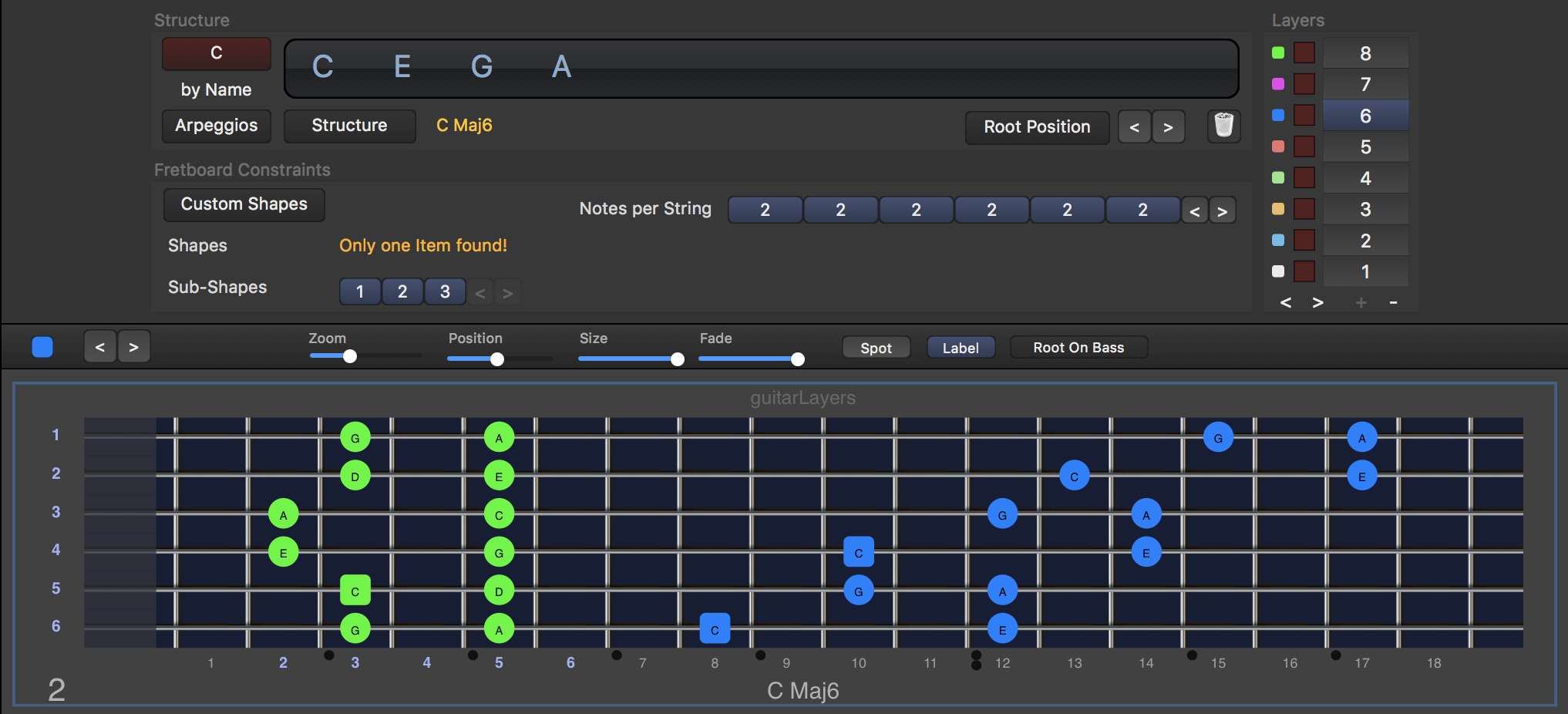Click the blue square C on string 6

pos(715,629)
